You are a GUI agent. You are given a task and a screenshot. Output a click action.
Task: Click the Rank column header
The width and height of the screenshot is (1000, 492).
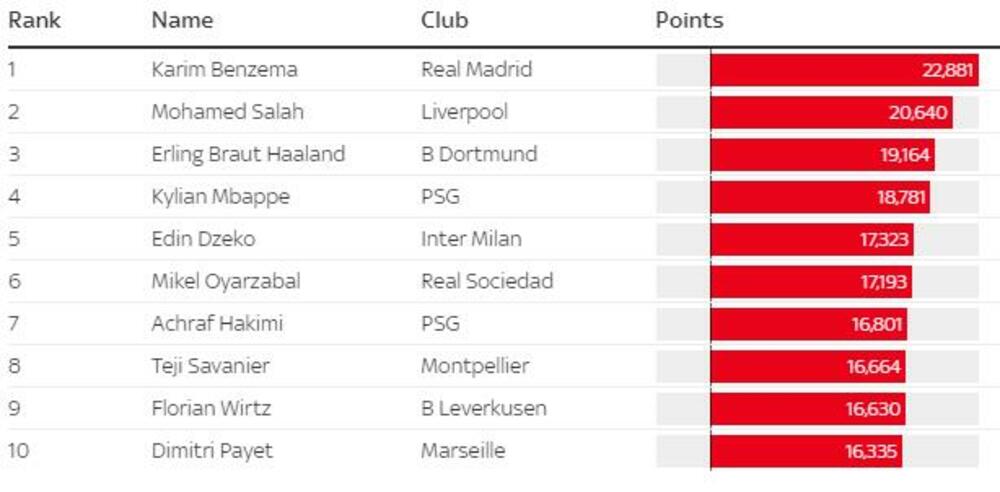(35, 20)
